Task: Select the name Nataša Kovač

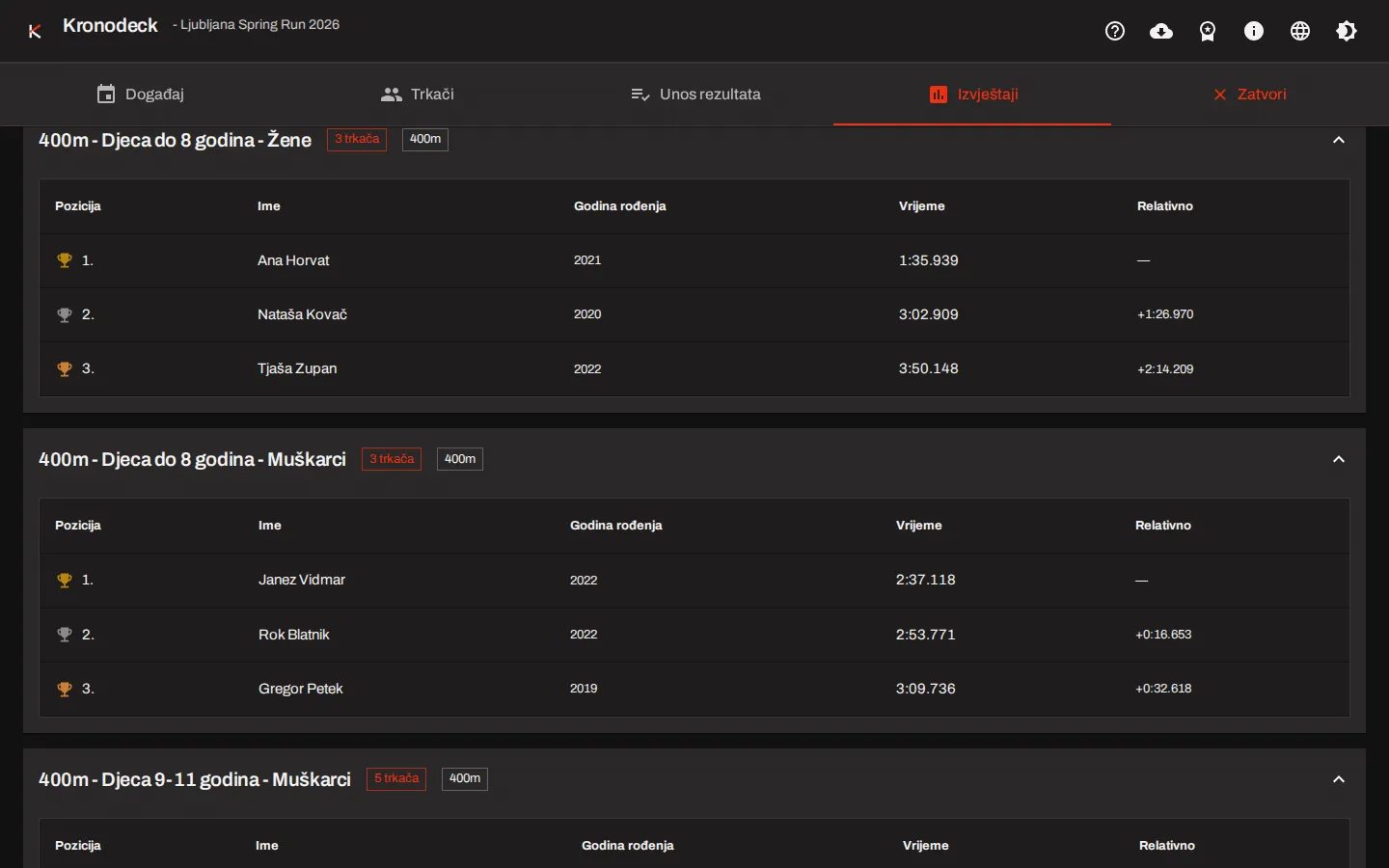Action: click(x=302, y=314)
